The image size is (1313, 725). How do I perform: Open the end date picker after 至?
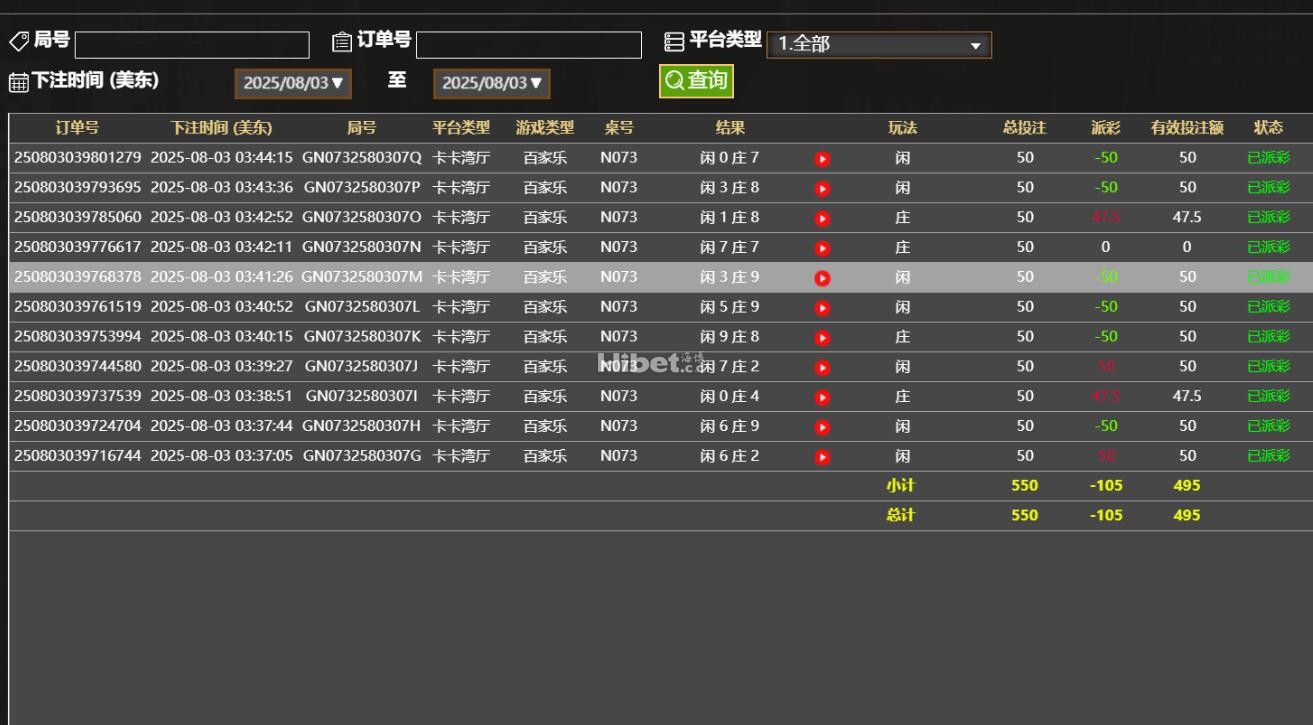(x=491, y=83)
